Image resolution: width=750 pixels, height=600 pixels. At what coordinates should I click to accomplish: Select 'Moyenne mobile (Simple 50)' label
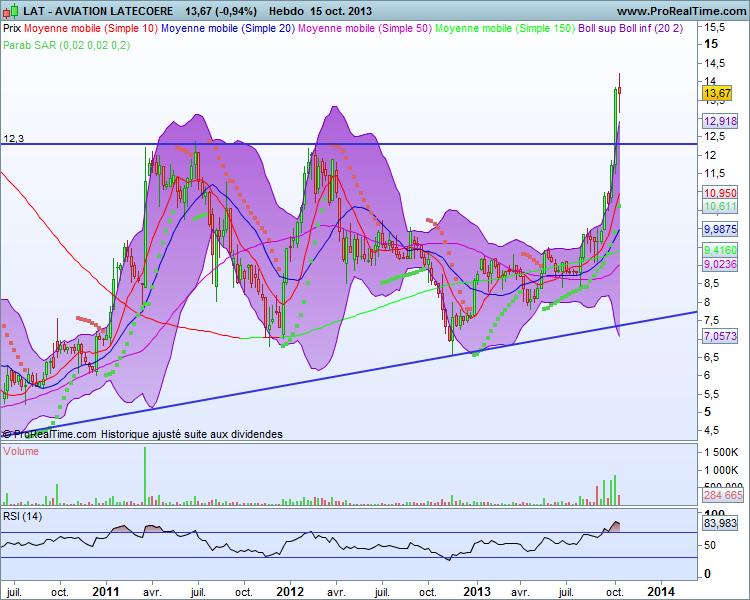[365, 28]
